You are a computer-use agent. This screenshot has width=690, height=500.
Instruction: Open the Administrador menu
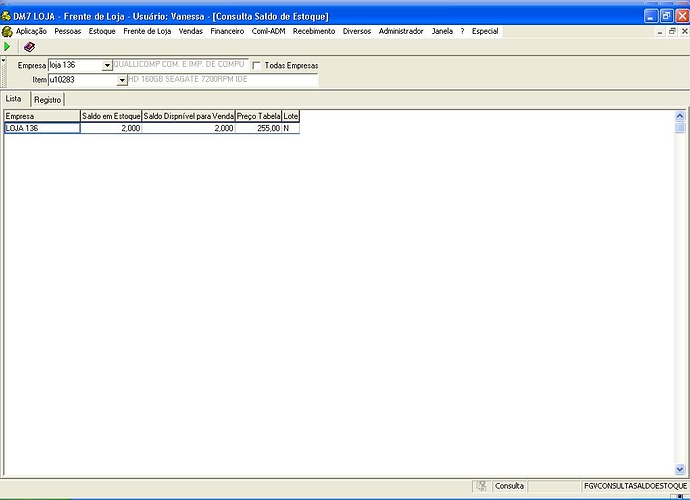point(401,31)
